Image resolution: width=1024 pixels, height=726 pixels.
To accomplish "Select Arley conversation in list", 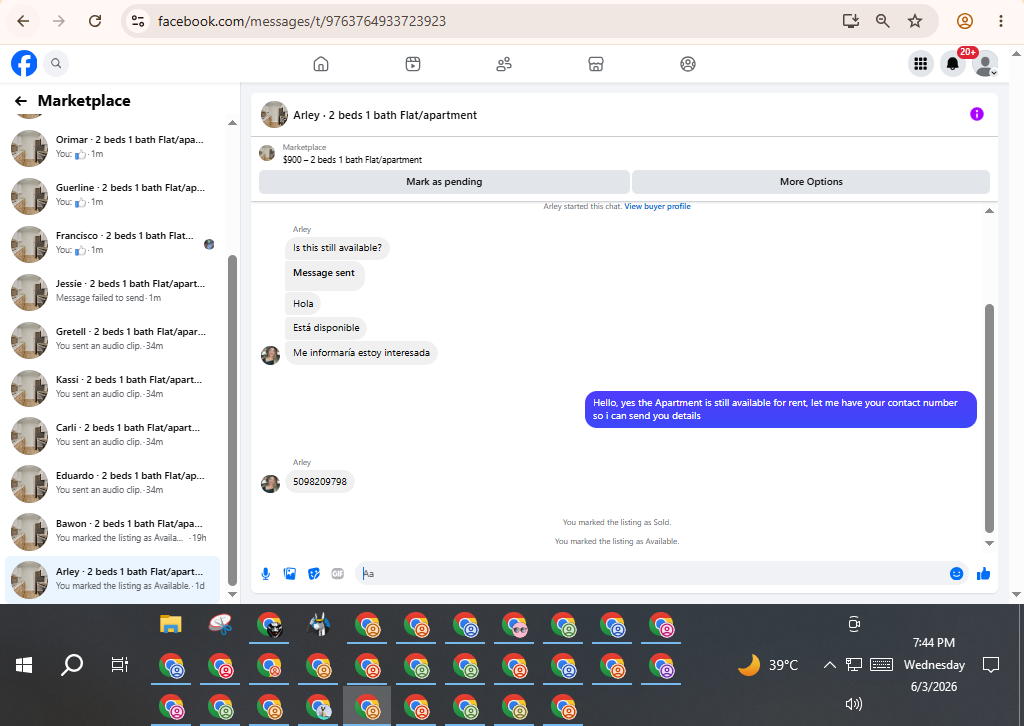I will 112,580.
